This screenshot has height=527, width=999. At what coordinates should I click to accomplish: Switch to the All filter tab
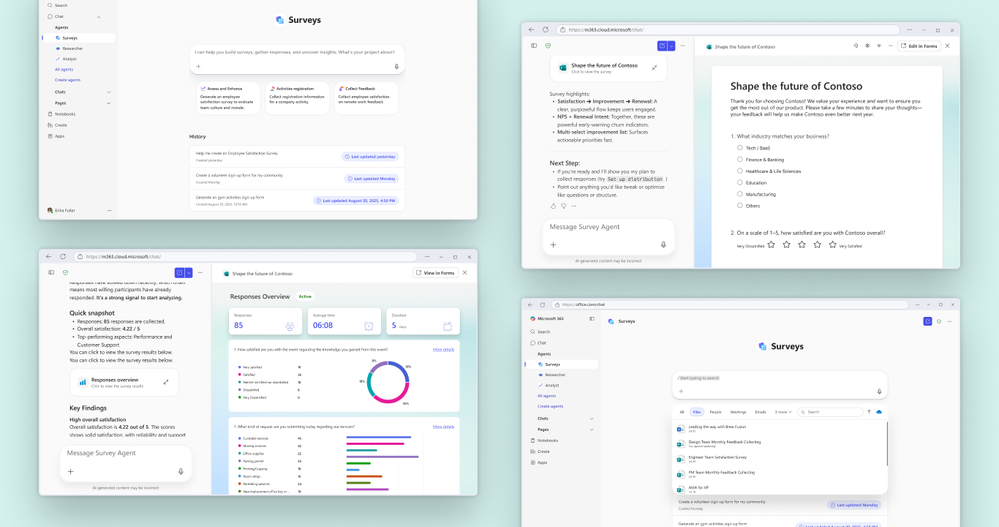tap(682, 412)
